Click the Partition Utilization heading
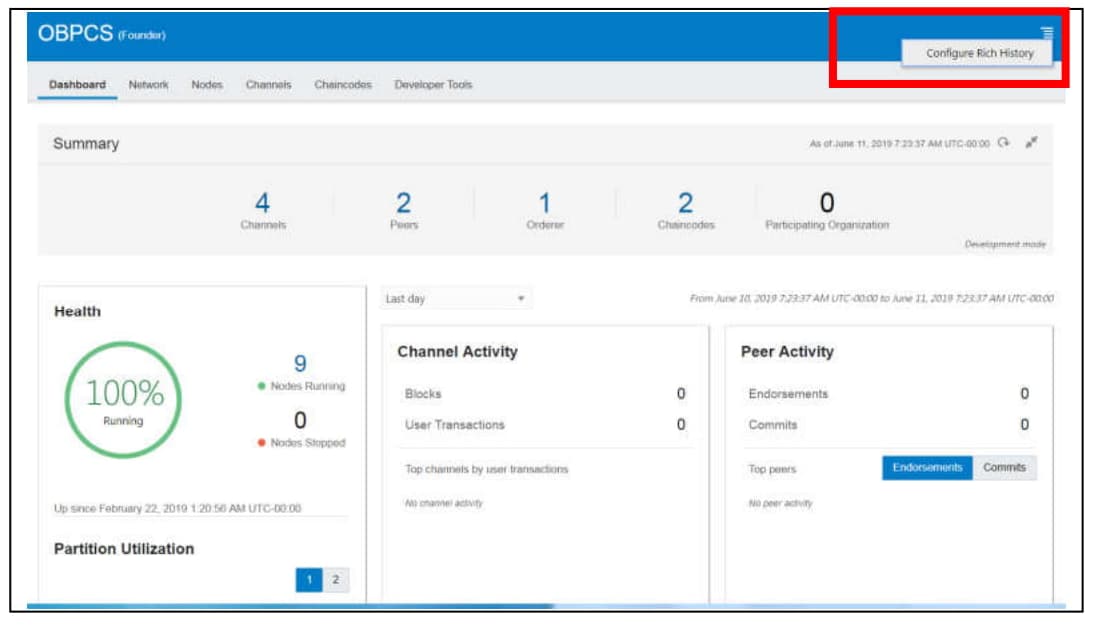Viewport: 1098px width, 629px height. coord(124,548)
